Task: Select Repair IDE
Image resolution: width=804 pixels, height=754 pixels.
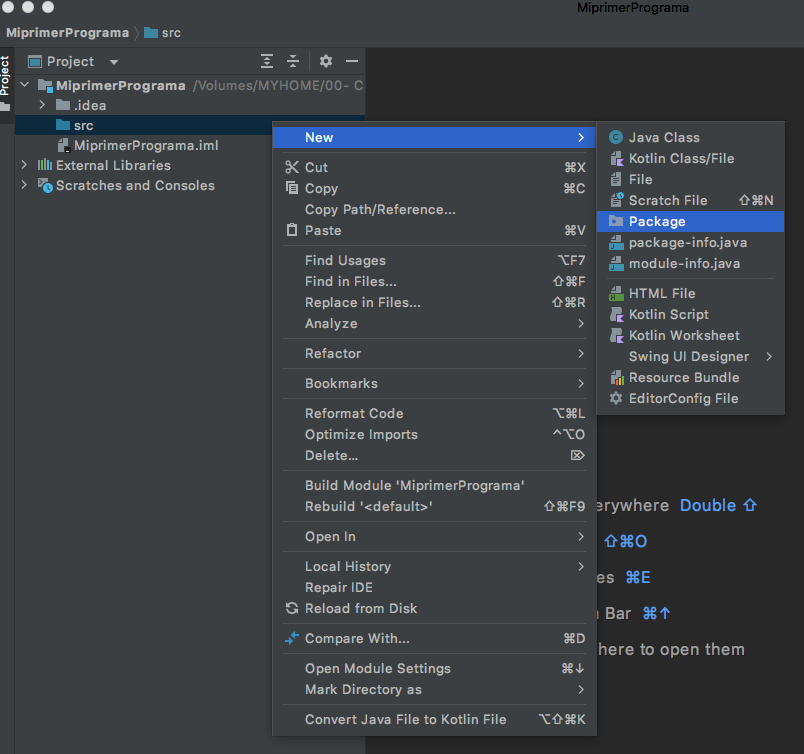Action: [434, 587]
